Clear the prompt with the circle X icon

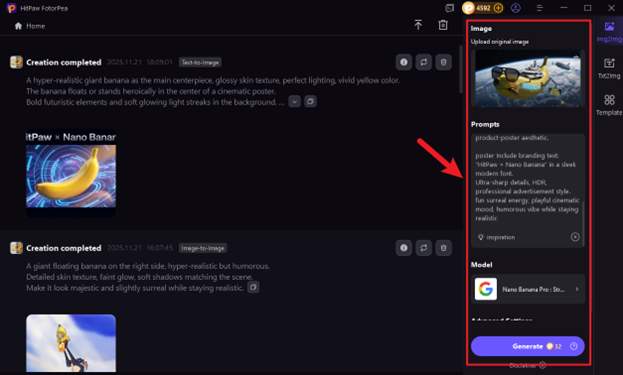(x=575, y=237)
